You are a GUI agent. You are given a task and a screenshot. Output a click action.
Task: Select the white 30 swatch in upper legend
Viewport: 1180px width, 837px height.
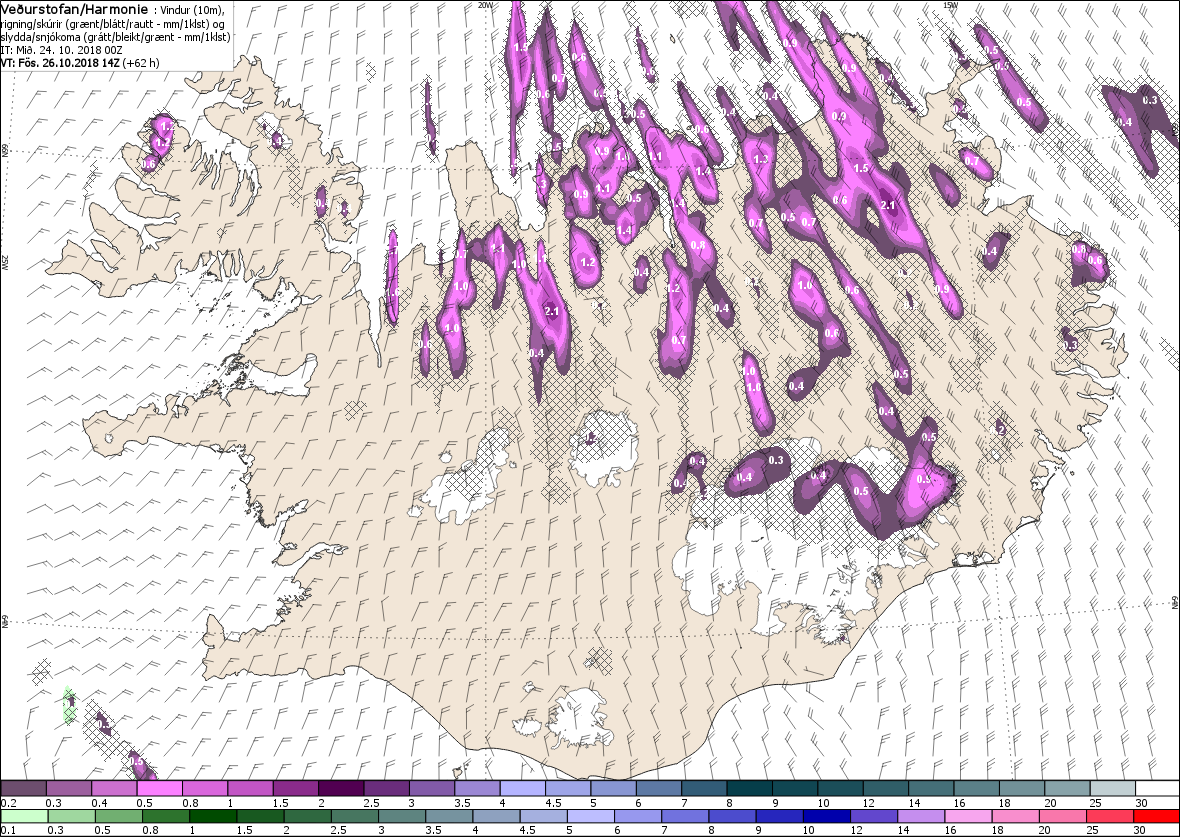tap(1157, 788)
